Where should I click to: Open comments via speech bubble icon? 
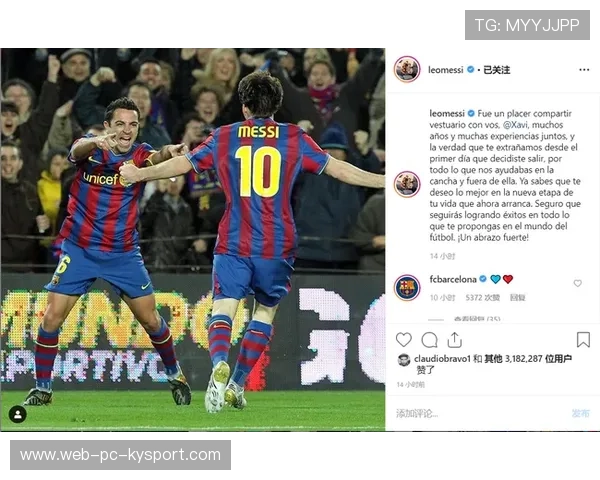click(429, 340)
